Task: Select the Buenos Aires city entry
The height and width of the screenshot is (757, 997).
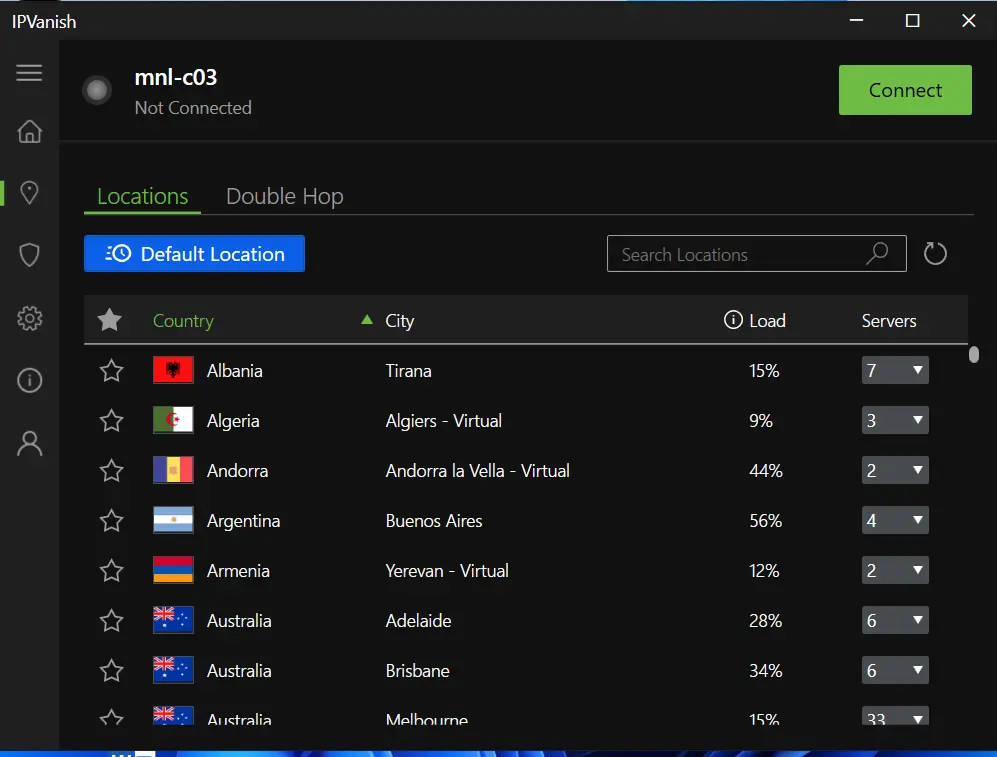Action: click(434, 521)
